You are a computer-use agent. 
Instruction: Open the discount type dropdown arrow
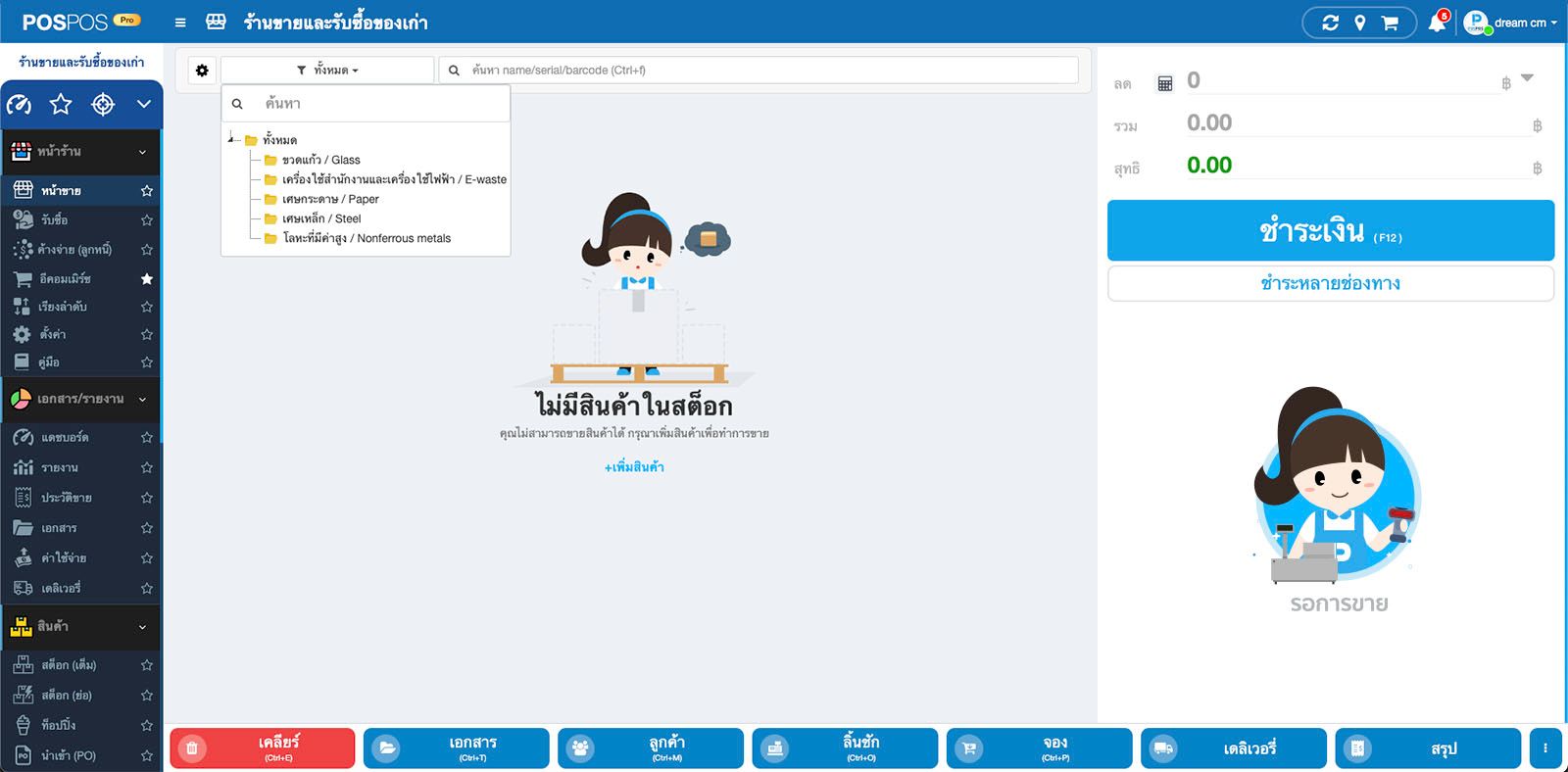tap(1527, 77)
